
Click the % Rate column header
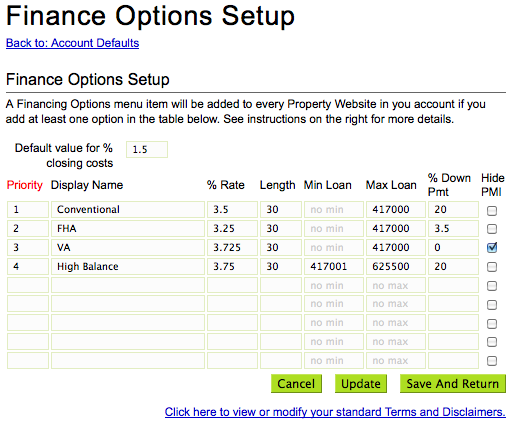[x=226, y=185]
